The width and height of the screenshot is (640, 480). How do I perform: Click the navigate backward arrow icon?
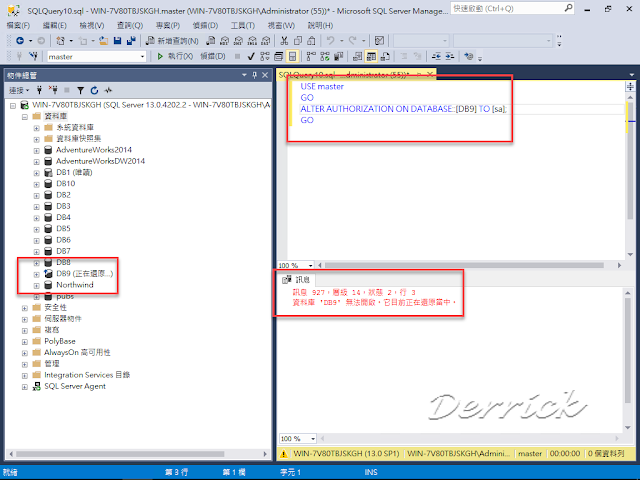pyautogui.click(x=20, y=41)
